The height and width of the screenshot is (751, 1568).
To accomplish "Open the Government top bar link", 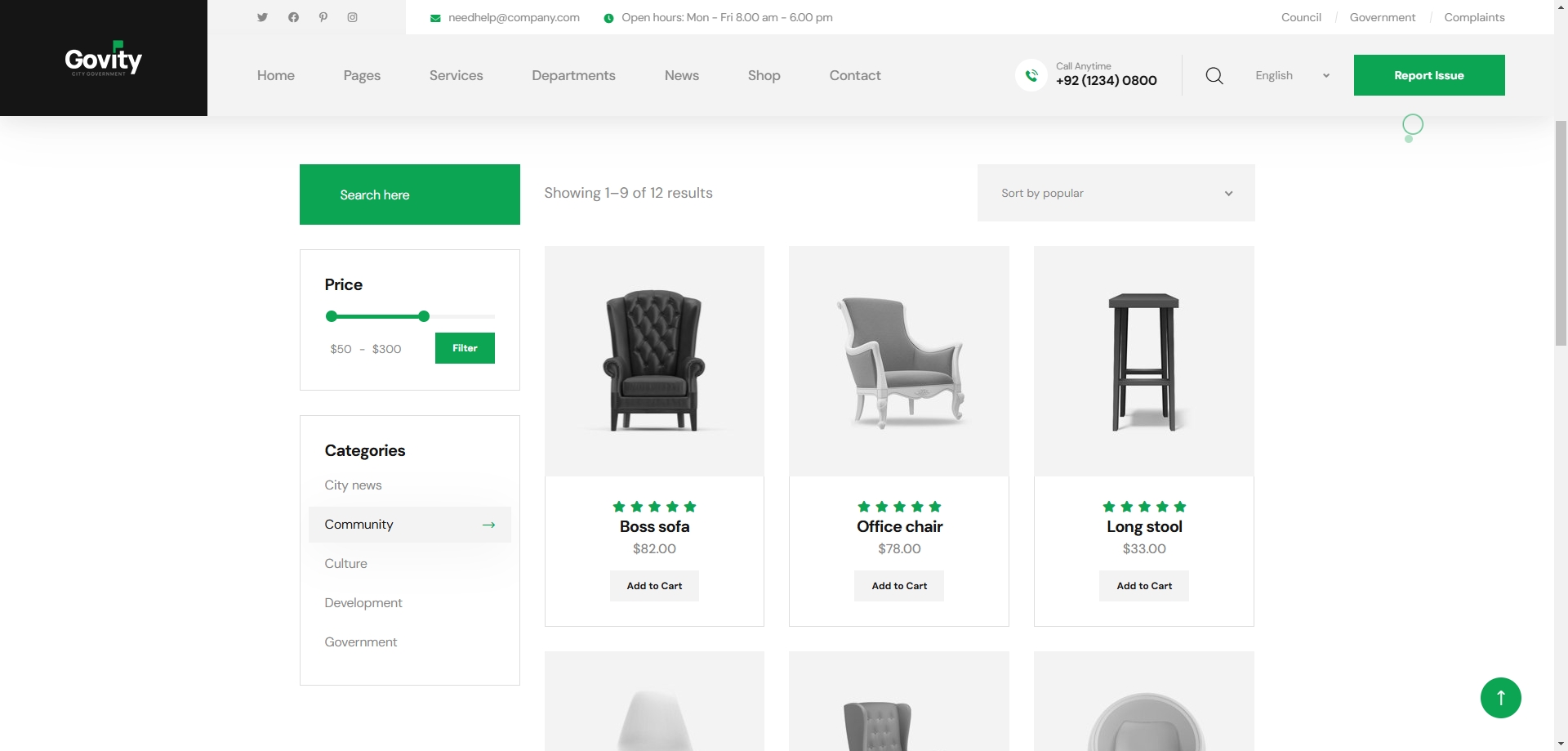I will click(x=1383, y=17).
